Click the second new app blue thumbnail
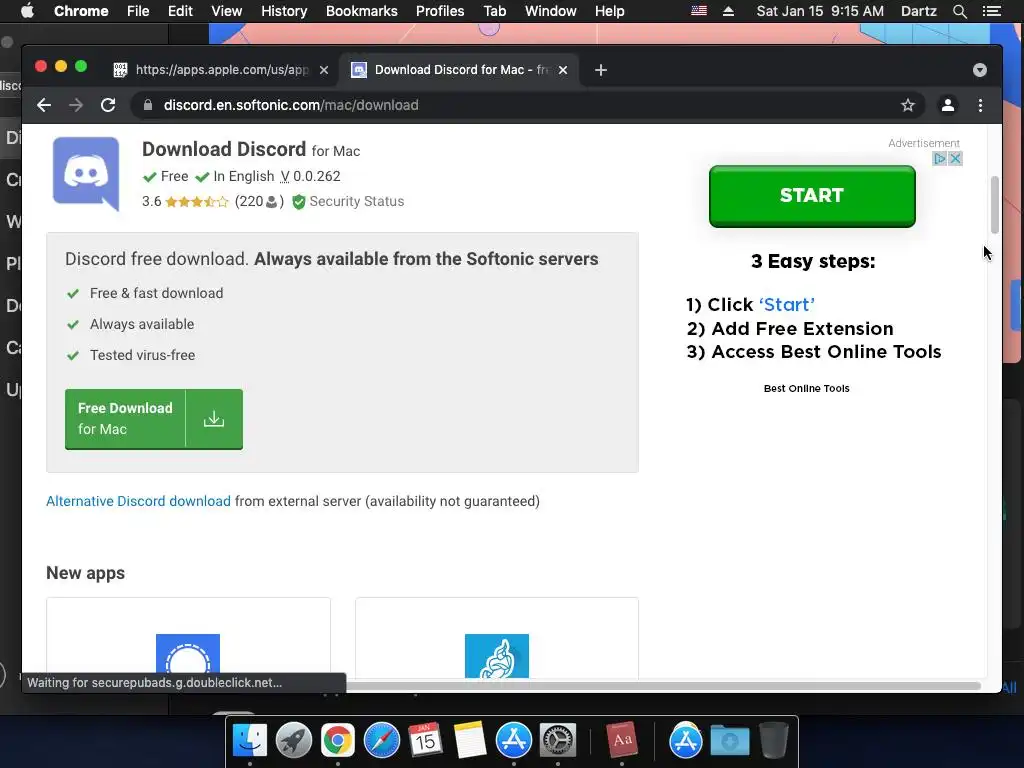Screen dimensions: 1024x768 [x=497, y=656]
